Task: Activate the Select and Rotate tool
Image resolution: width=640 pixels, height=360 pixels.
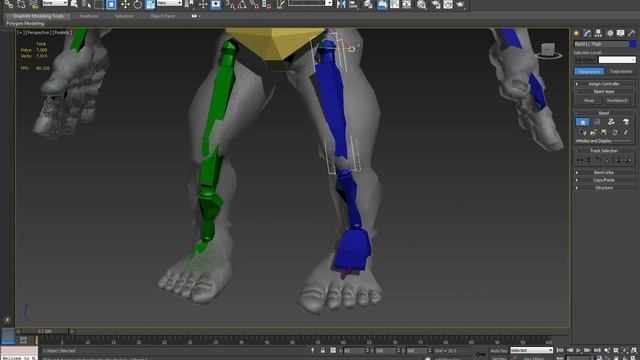Action: tap(138, 4)
